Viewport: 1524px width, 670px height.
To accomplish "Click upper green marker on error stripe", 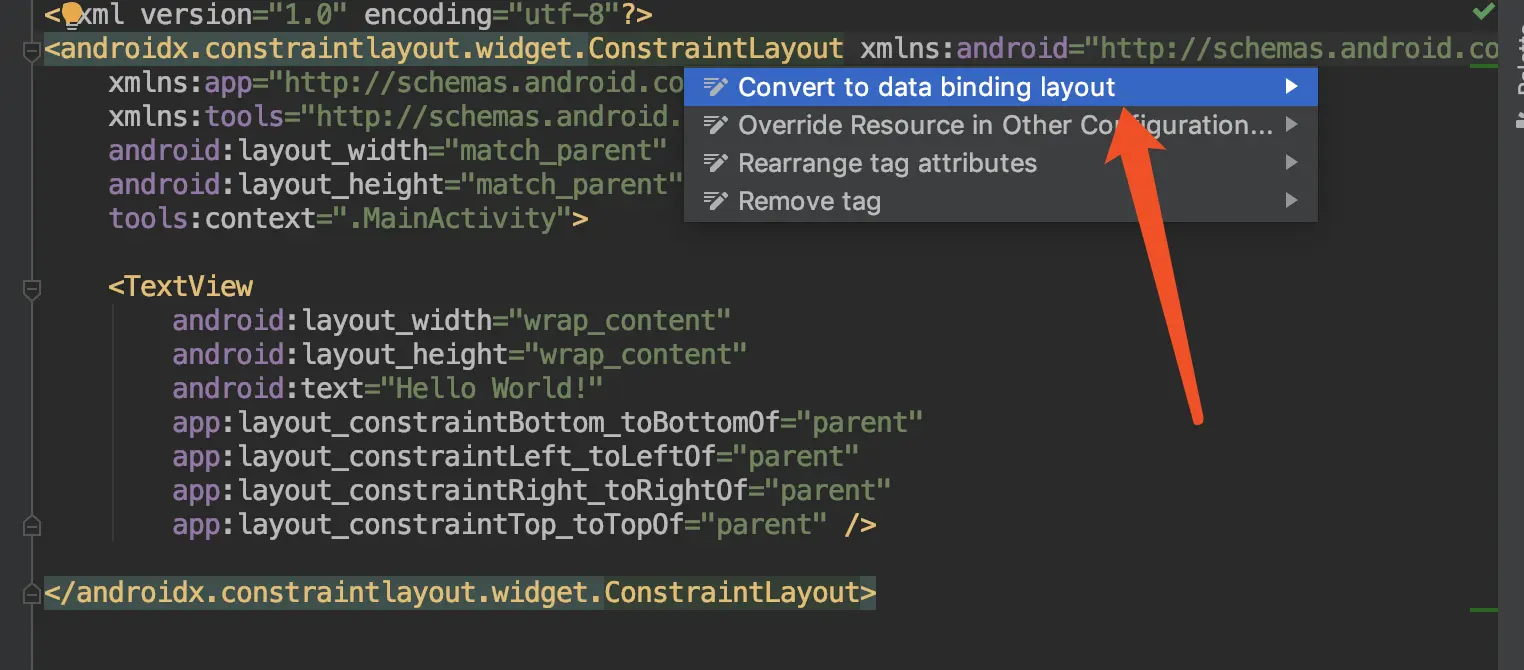I will point(1484,67).
